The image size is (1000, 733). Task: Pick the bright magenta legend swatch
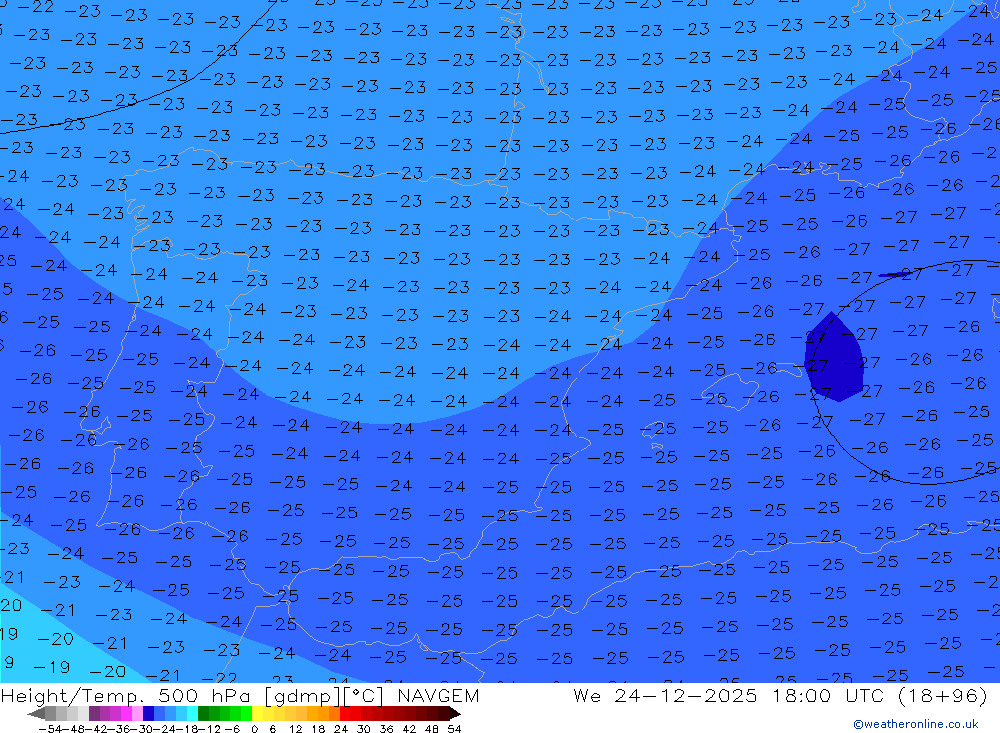pyautogui.click(x=126, y=713)
